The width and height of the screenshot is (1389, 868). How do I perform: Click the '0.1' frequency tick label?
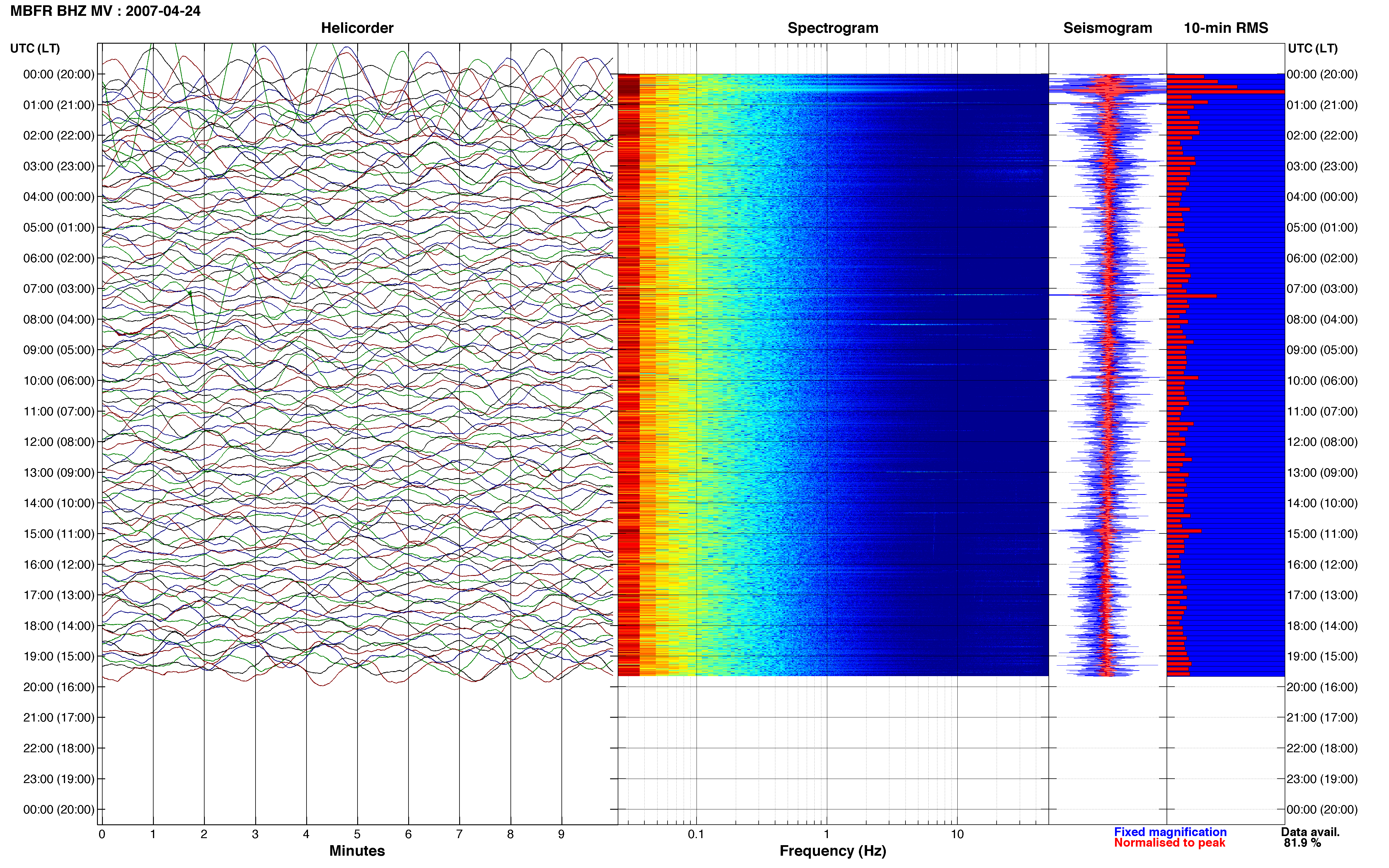point(696,835)
